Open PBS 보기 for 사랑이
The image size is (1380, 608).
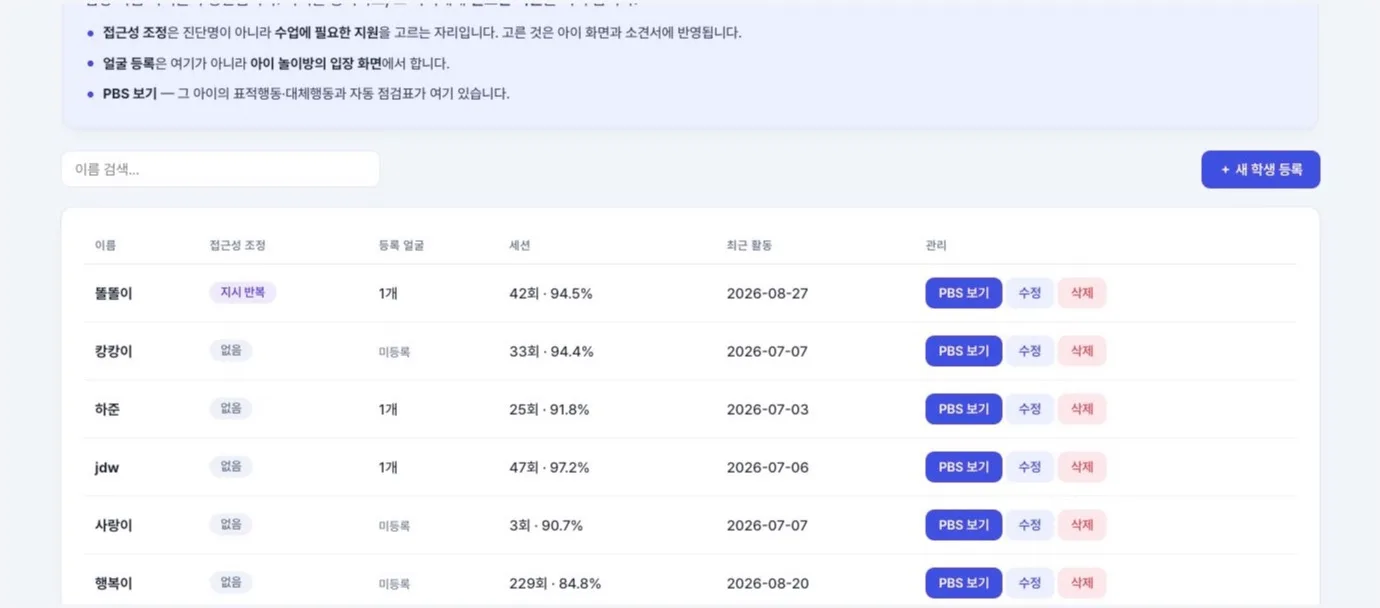tap(963, 525)
